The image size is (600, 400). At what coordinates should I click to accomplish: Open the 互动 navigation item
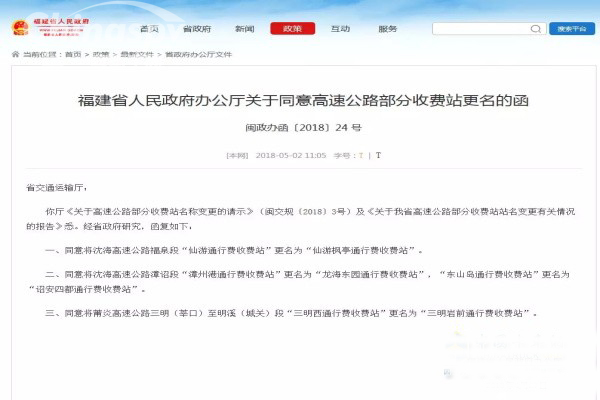tap(341, 29)
